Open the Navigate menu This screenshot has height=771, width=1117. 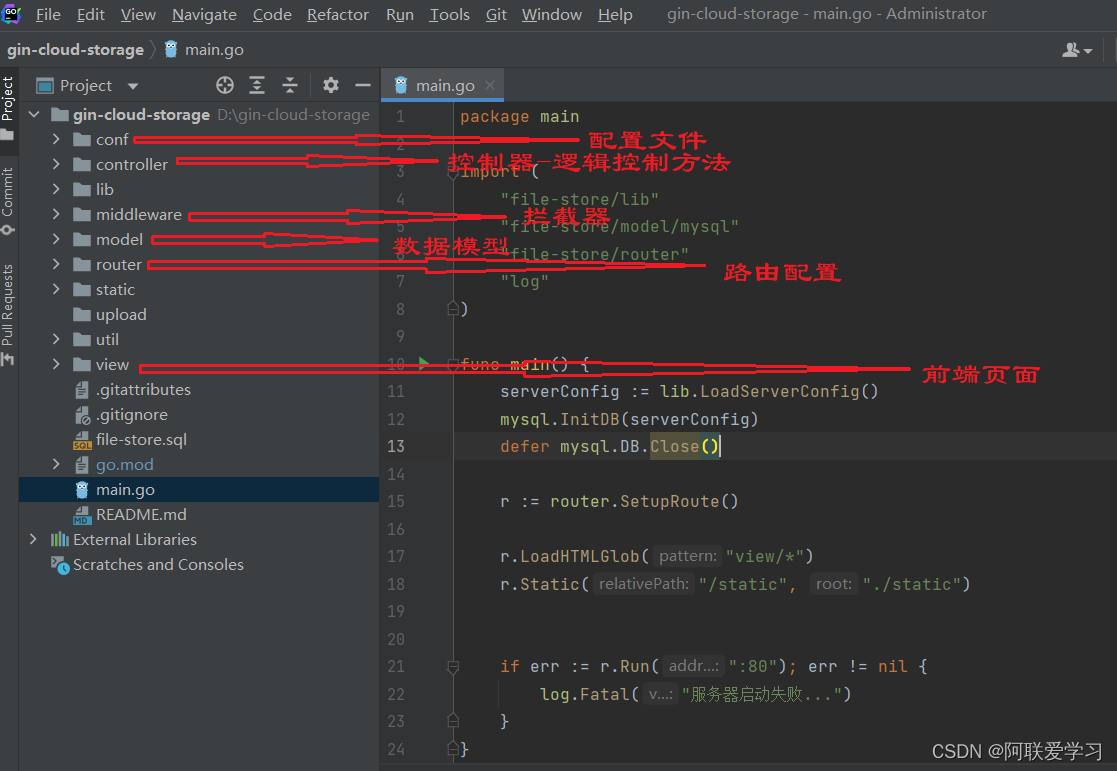[x=204, y=14]
